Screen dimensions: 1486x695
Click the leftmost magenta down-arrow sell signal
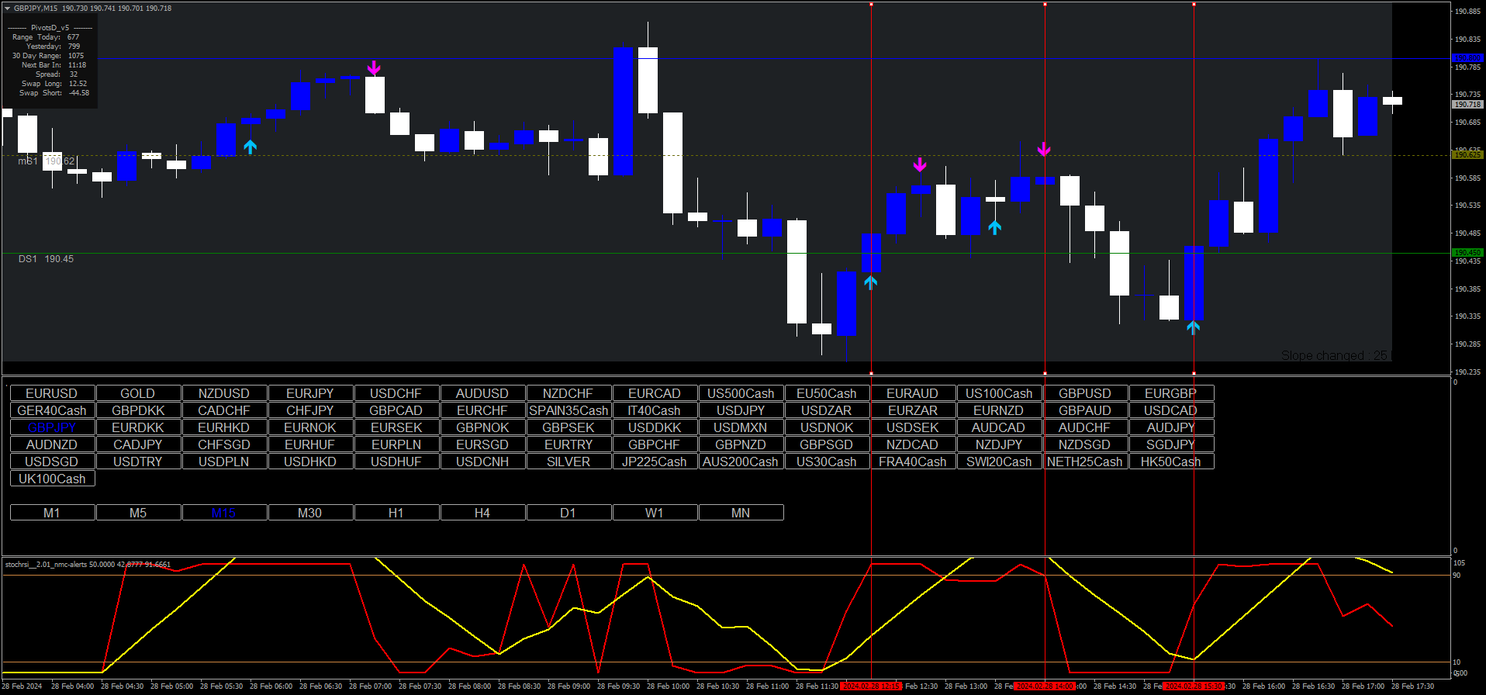click(374, 68)
